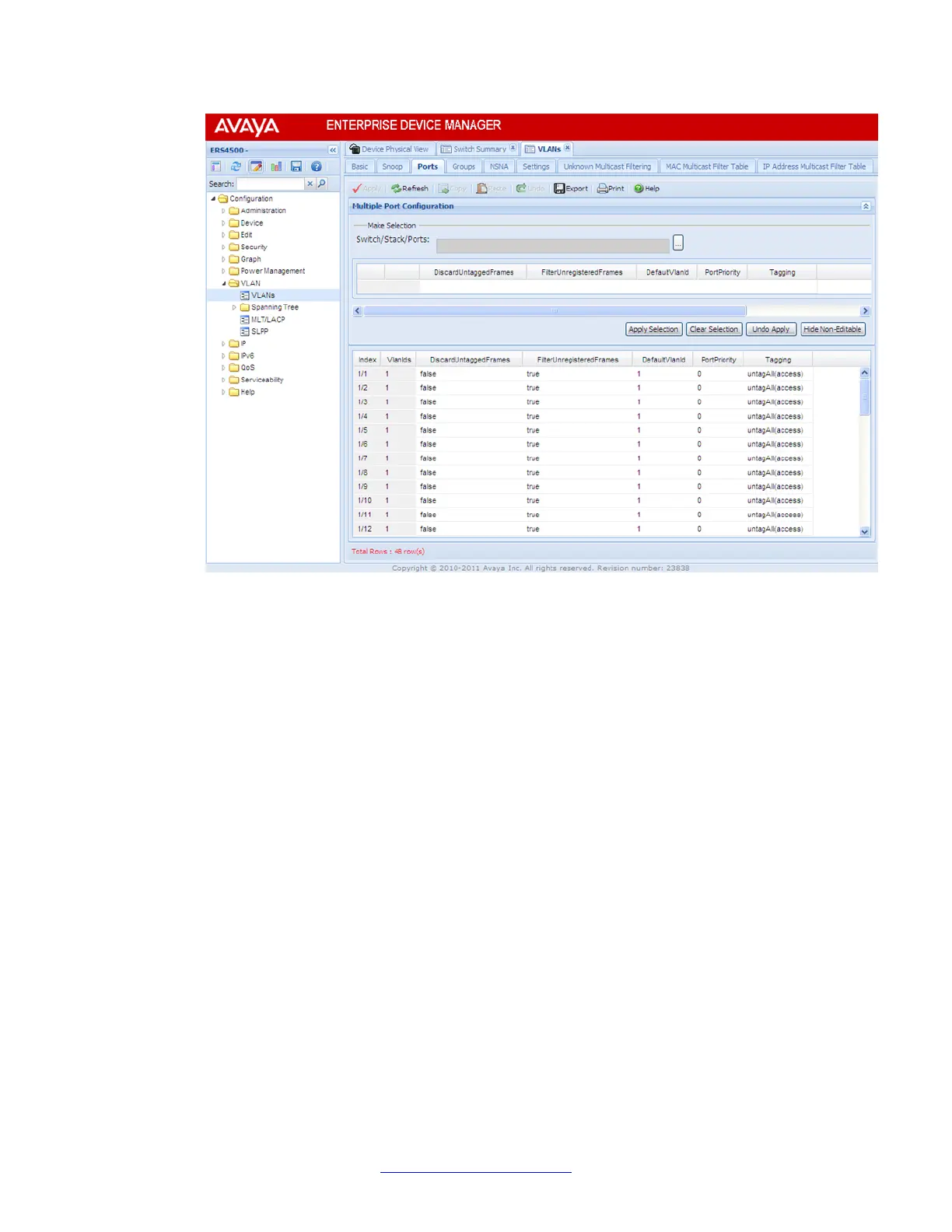Click the port table scroll up arrow
Screen dimensions: 952x1232
(x=865, y=373)
